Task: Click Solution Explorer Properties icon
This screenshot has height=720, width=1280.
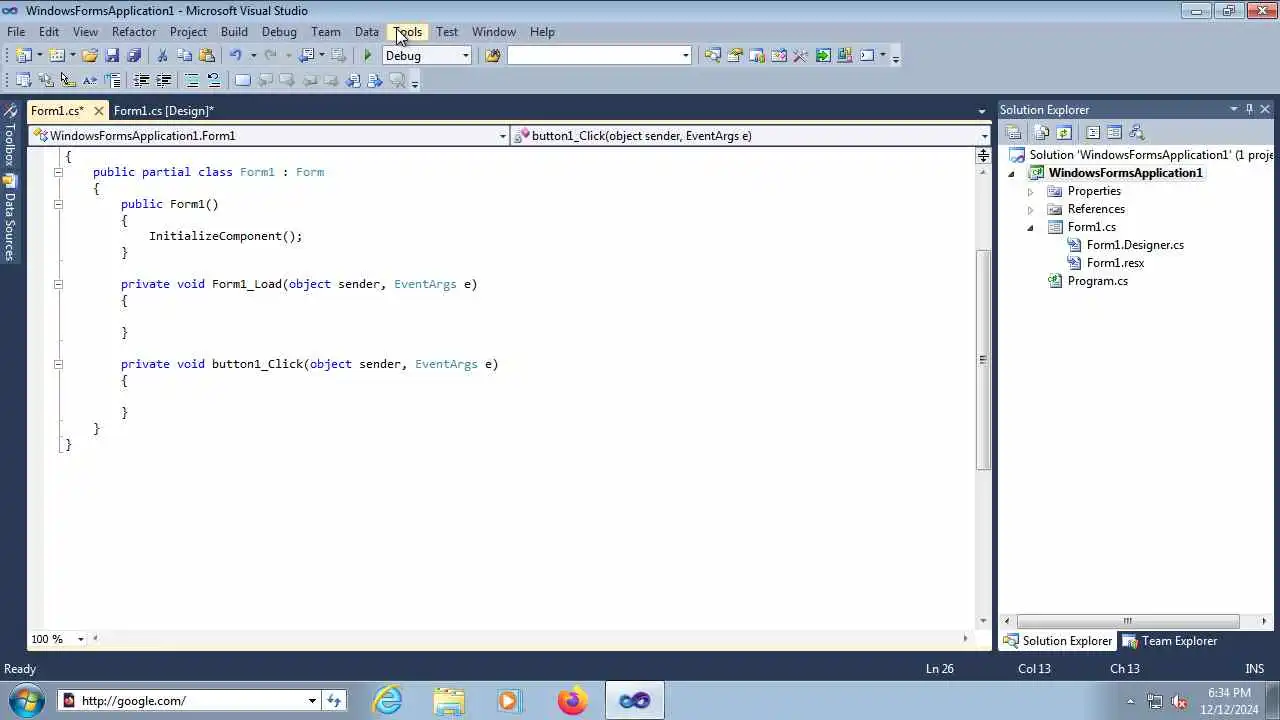Action: [x=1013, y=133]
